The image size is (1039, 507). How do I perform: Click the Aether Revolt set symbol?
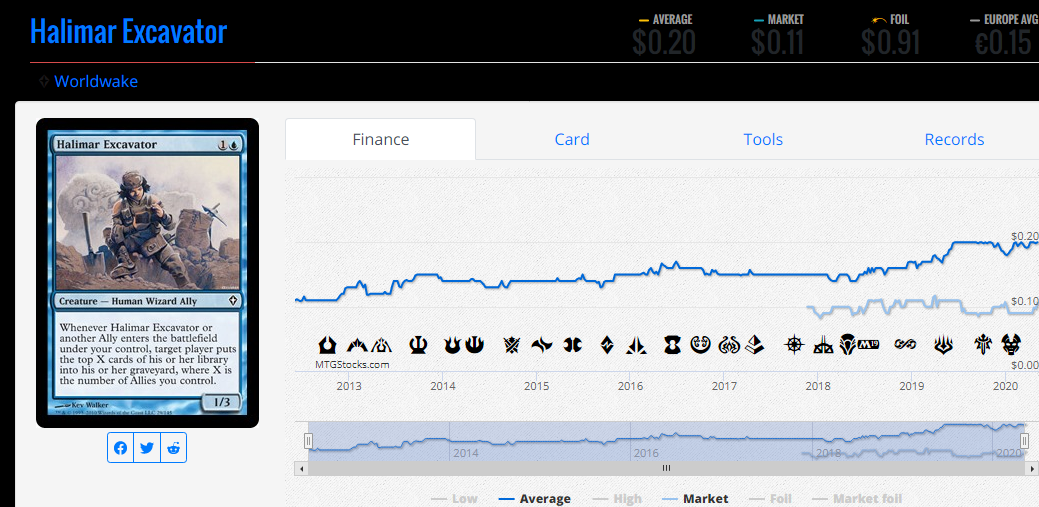(729, 345)
